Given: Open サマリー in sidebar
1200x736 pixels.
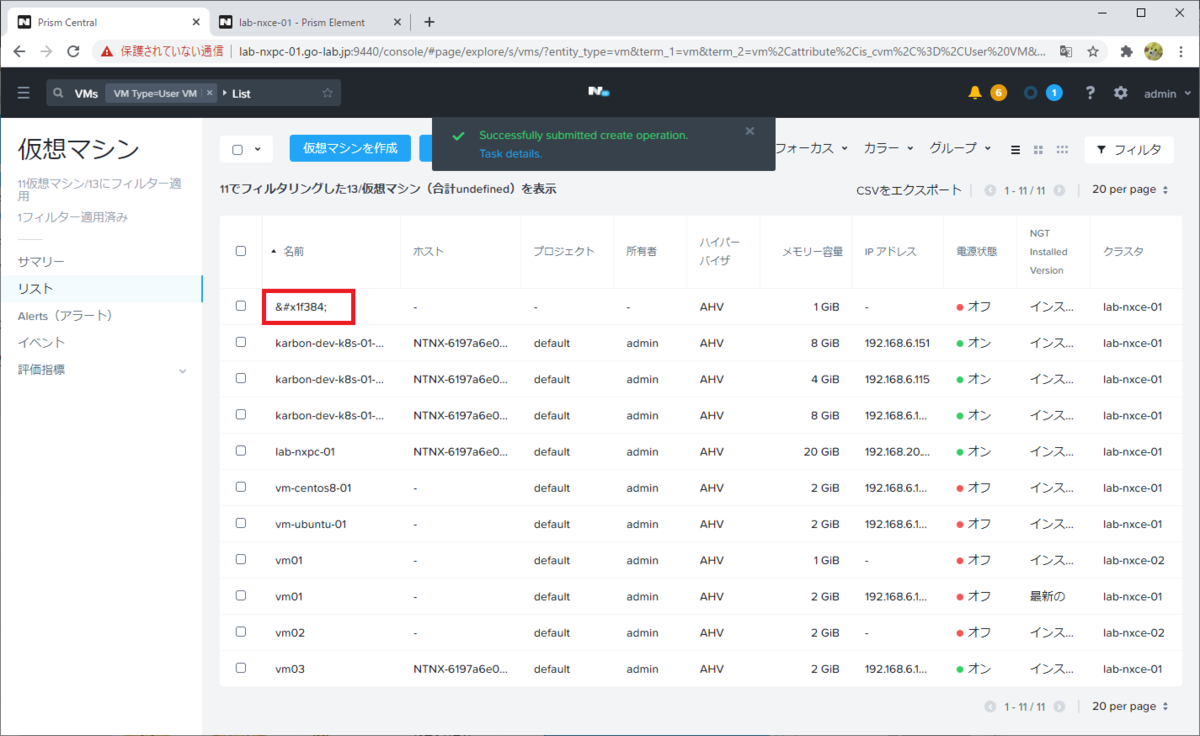Looking at the screenshot, I should coord(41,262).
